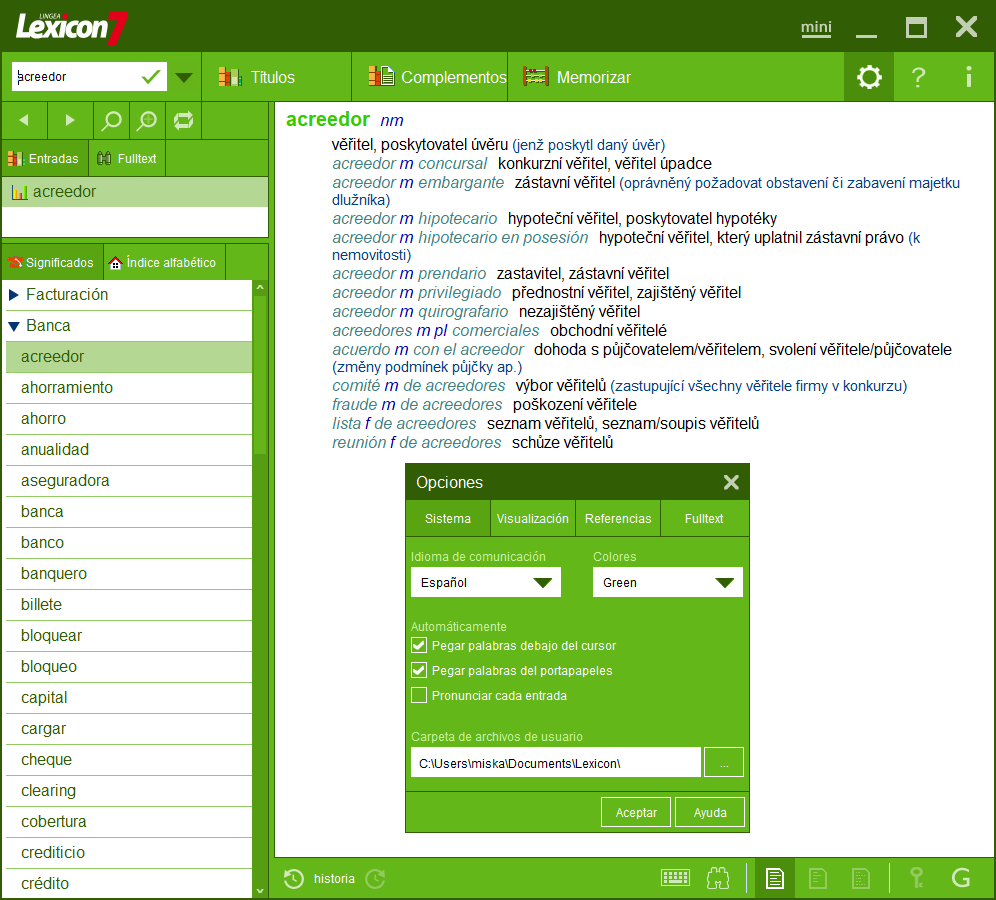Toggle Pegar palabras del portapapeles
This screenshot has width=996, height=900.
pos(419,670)
